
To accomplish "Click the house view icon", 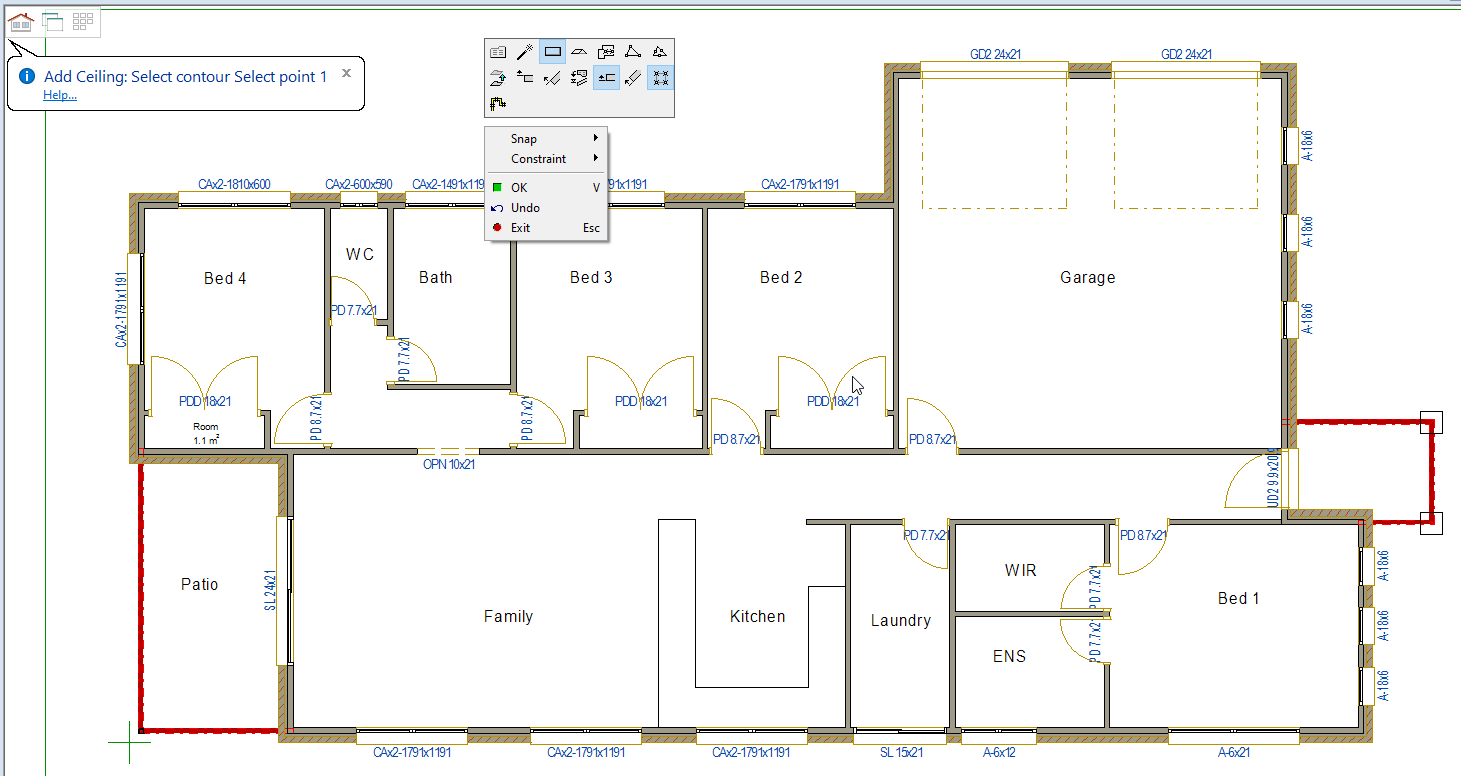I will [21, 22].
